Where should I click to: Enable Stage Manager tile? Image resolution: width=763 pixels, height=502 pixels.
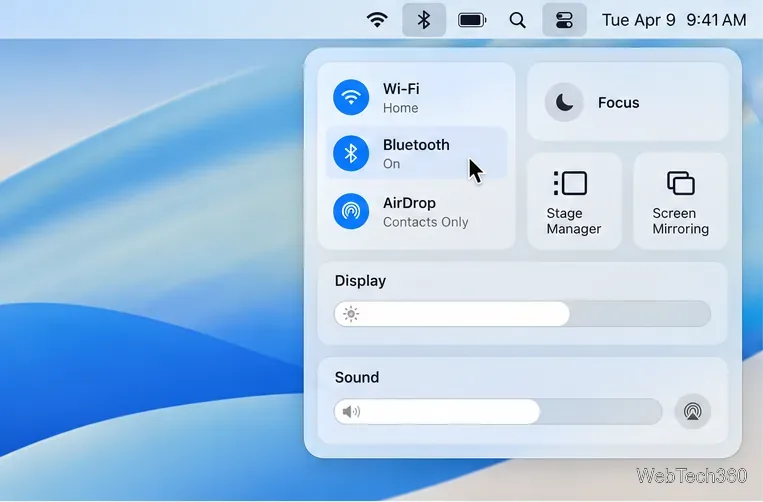point(574,201)
